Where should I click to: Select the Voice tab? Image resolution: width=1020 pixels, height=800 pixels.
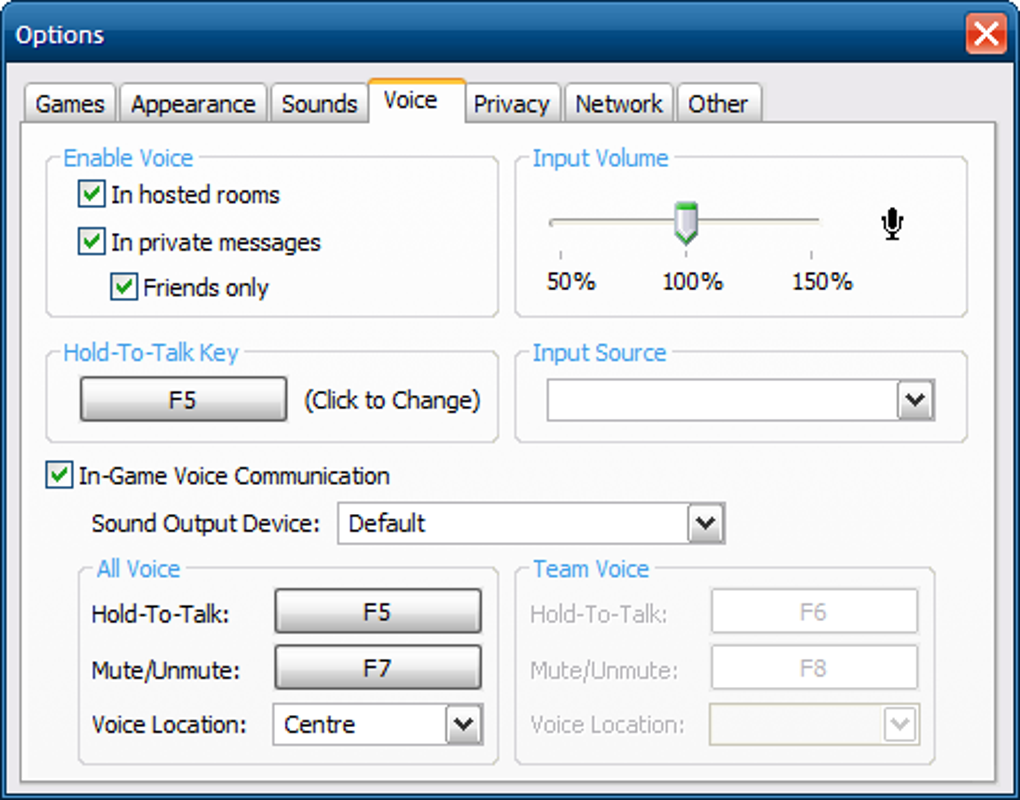point(416,101)
